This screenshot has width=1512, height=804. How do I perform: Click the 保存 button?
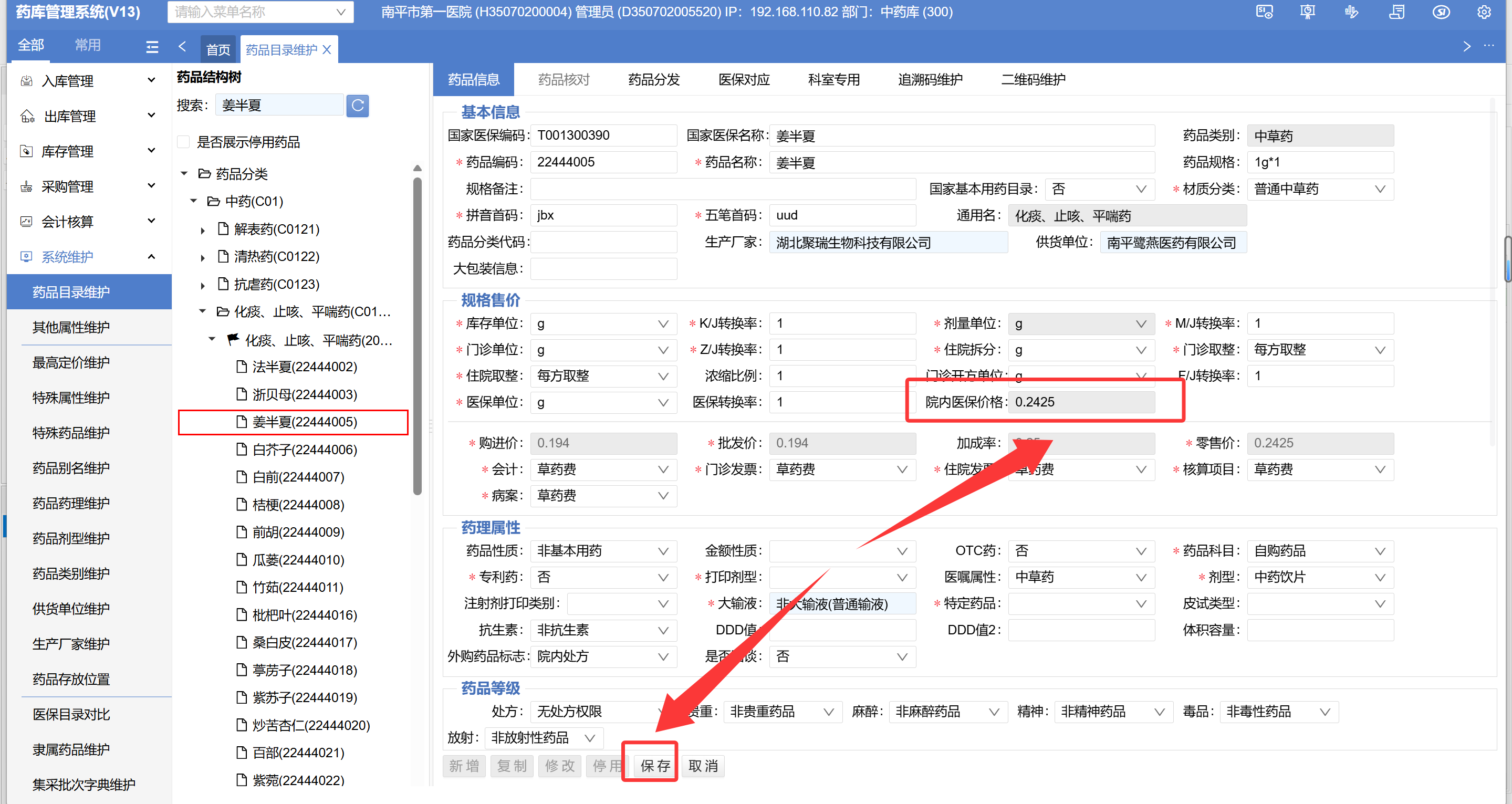[654, 765]
